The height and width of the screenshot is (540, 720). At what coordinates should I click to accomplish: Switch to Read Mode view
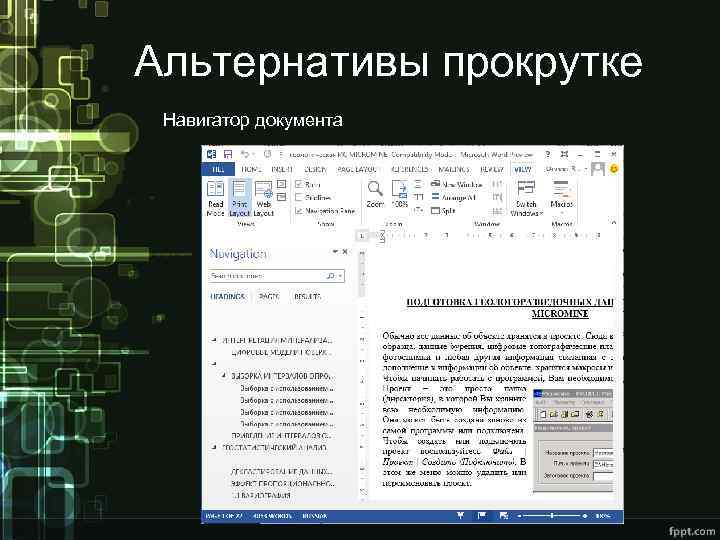[x=215, y=198]
